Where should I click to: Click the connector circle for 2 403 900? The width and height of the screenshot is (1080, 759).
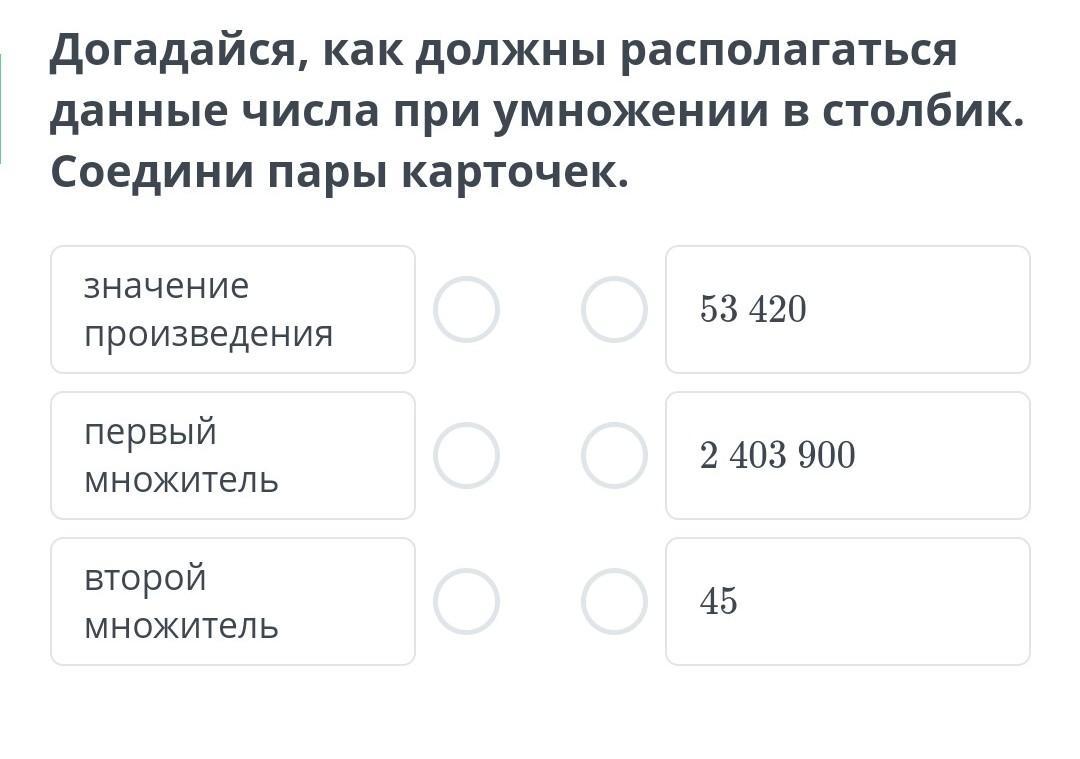coord(614,456)
